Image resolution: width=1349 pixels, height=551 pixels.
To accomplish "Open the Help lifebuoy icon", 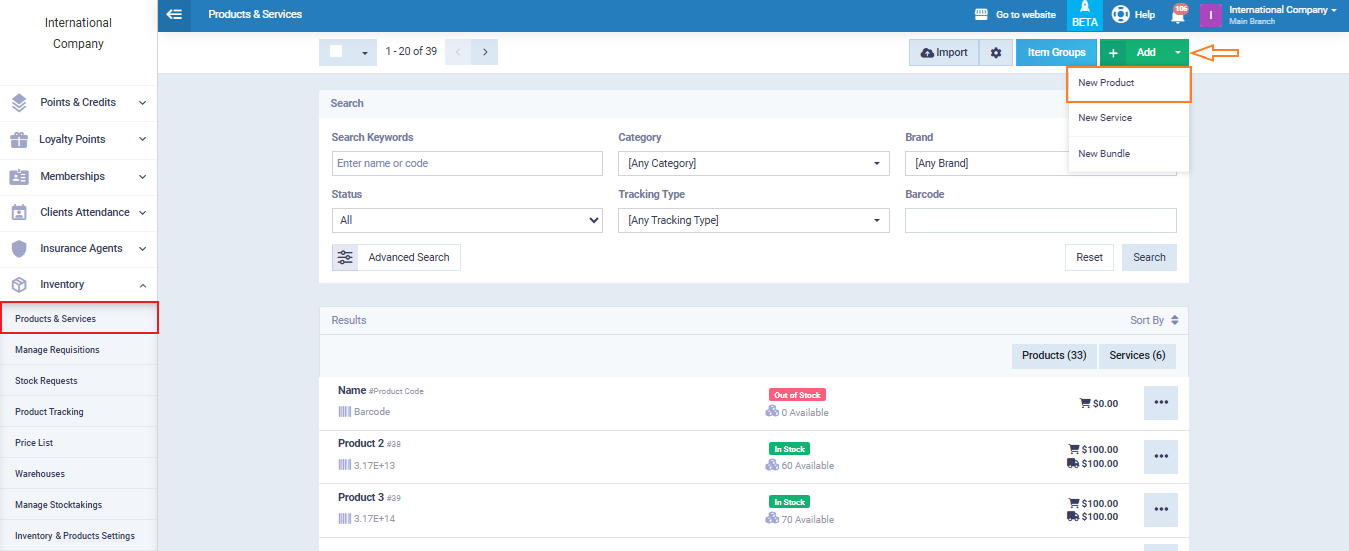I will click(x=1121, y=15).
